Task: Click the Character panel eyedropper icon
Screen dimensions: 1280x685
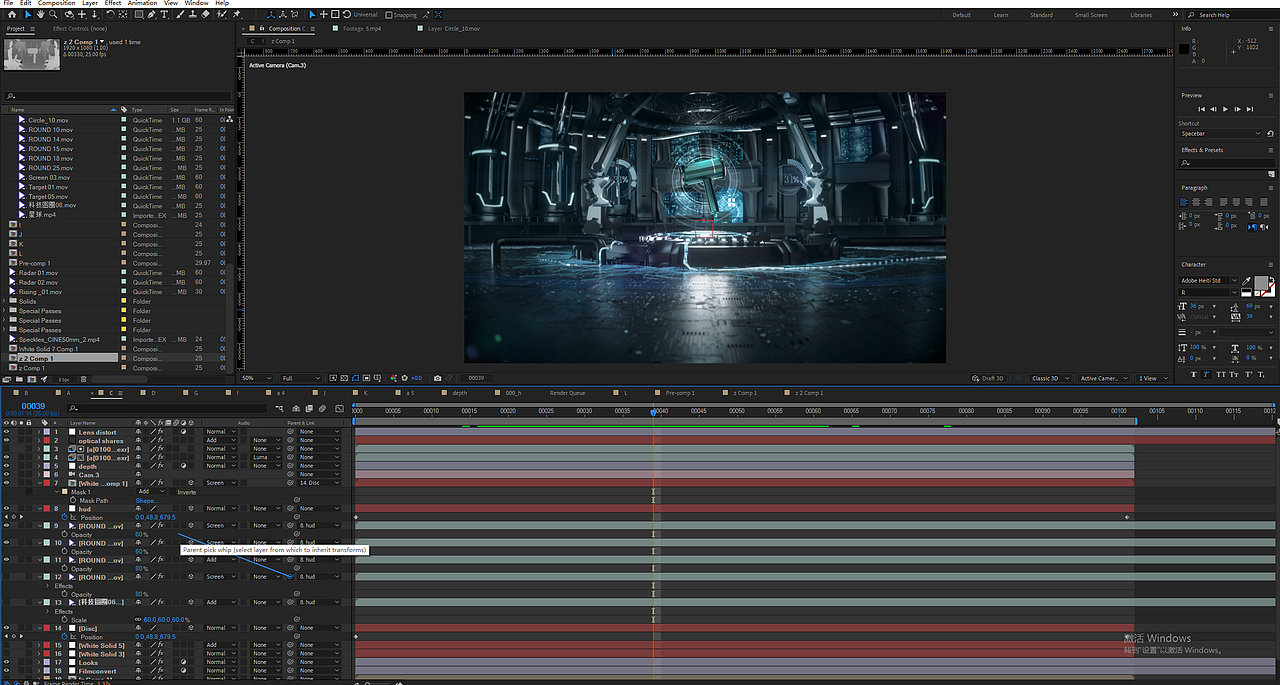Action: [1246, 281]
